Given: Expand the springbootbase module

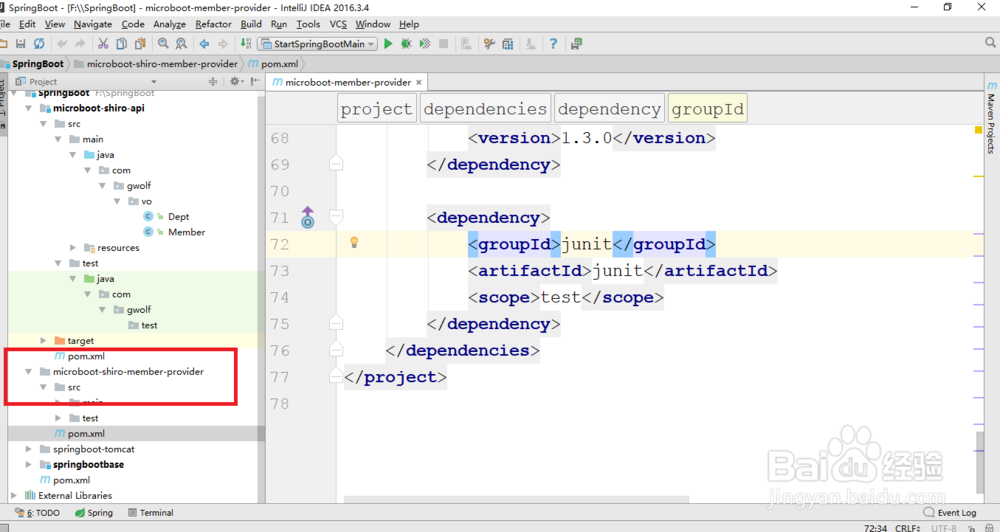Looking at the screenshot, I should click(29, 464).
